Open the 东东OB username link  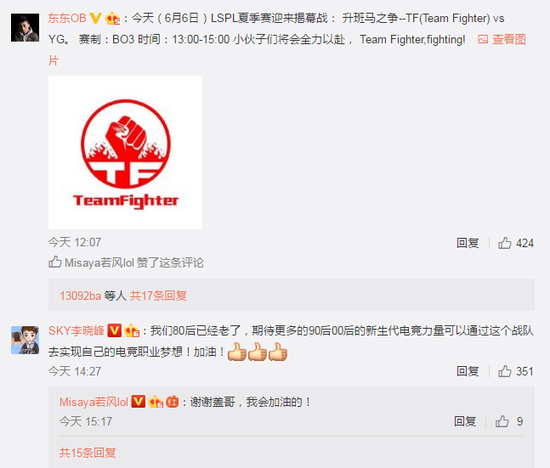point(67,18)
